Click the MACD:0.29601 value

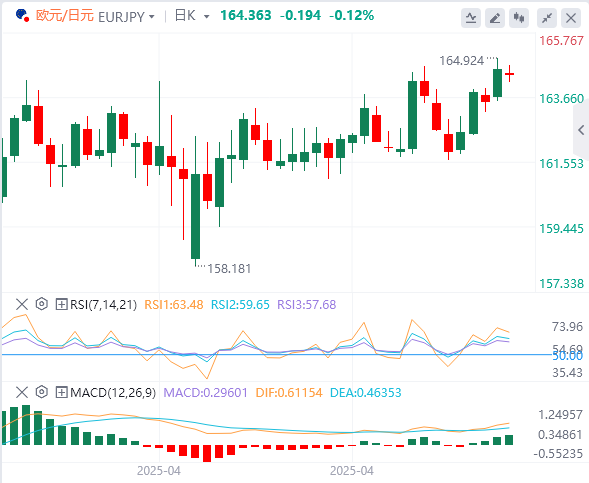[206, 393]
